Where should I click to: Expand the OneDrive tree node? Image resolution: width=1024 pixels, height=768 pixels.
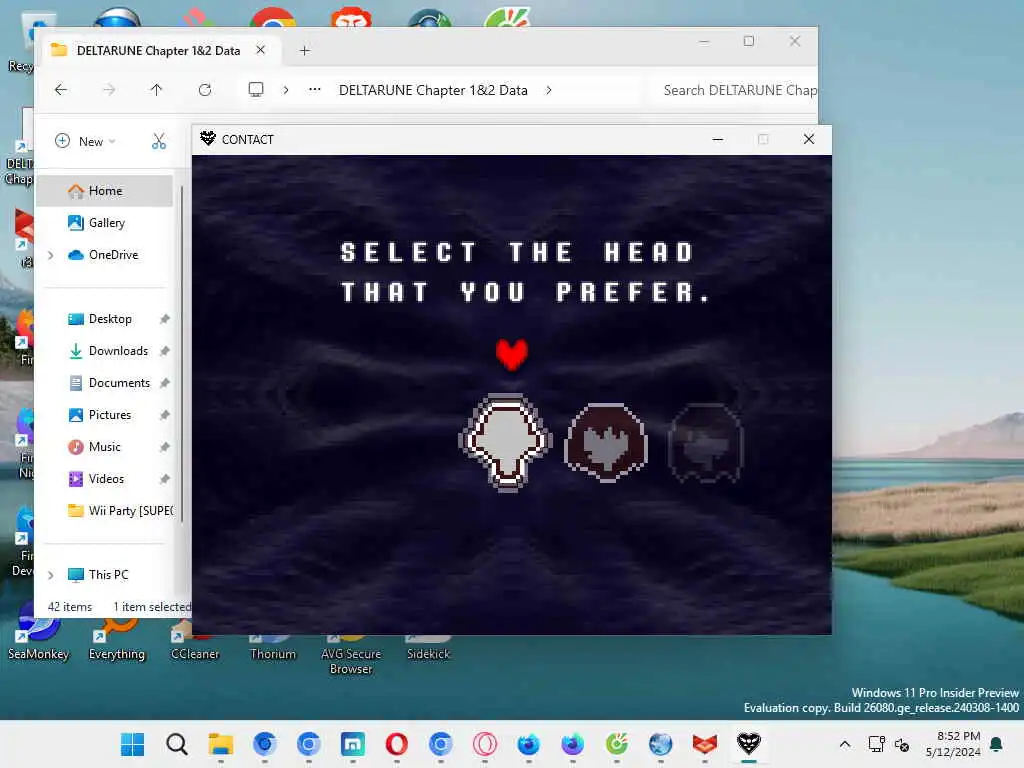[51, 255]
